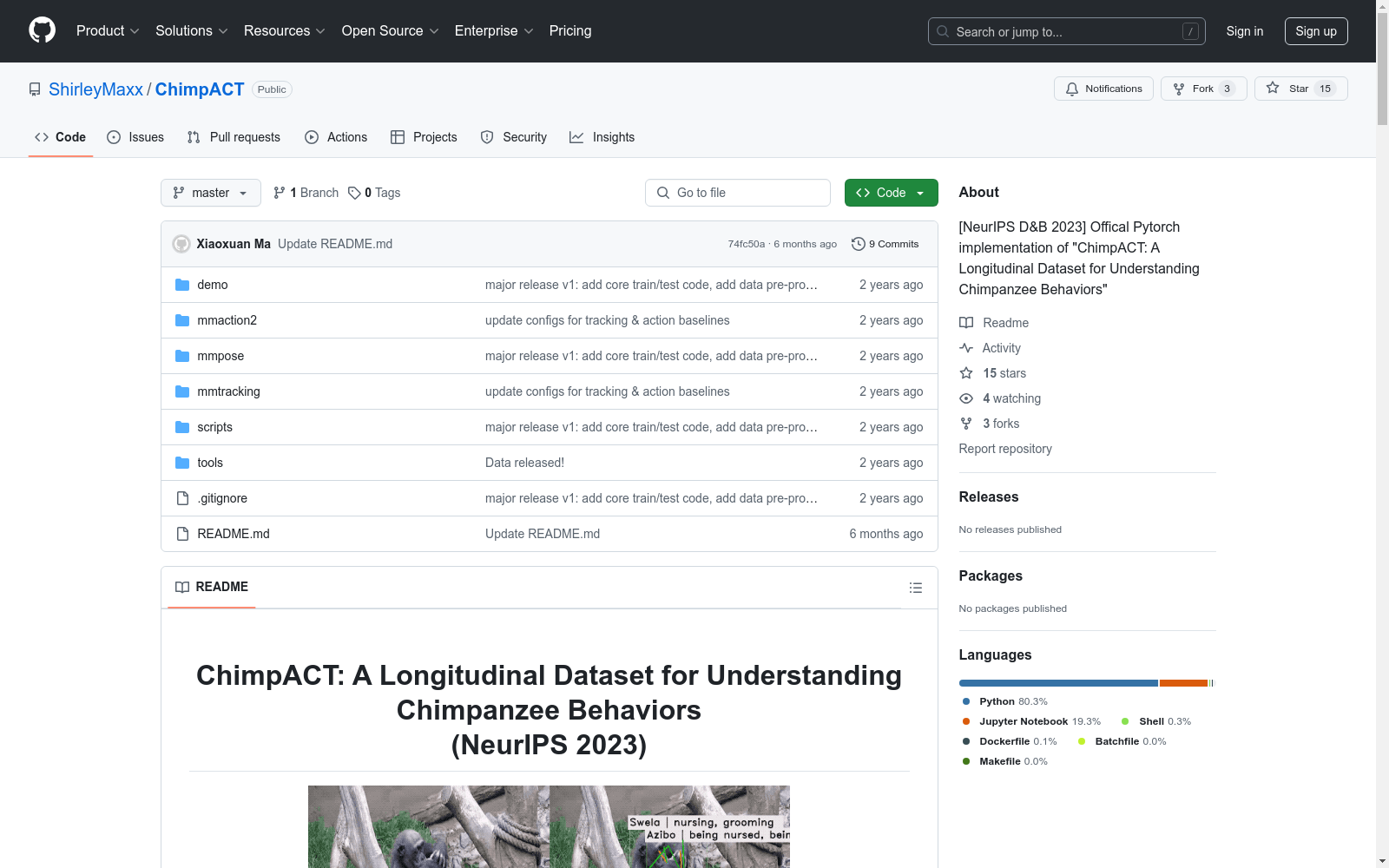
Task: Click the eye icon beside 4 watching
Action: tap(966, 398)
